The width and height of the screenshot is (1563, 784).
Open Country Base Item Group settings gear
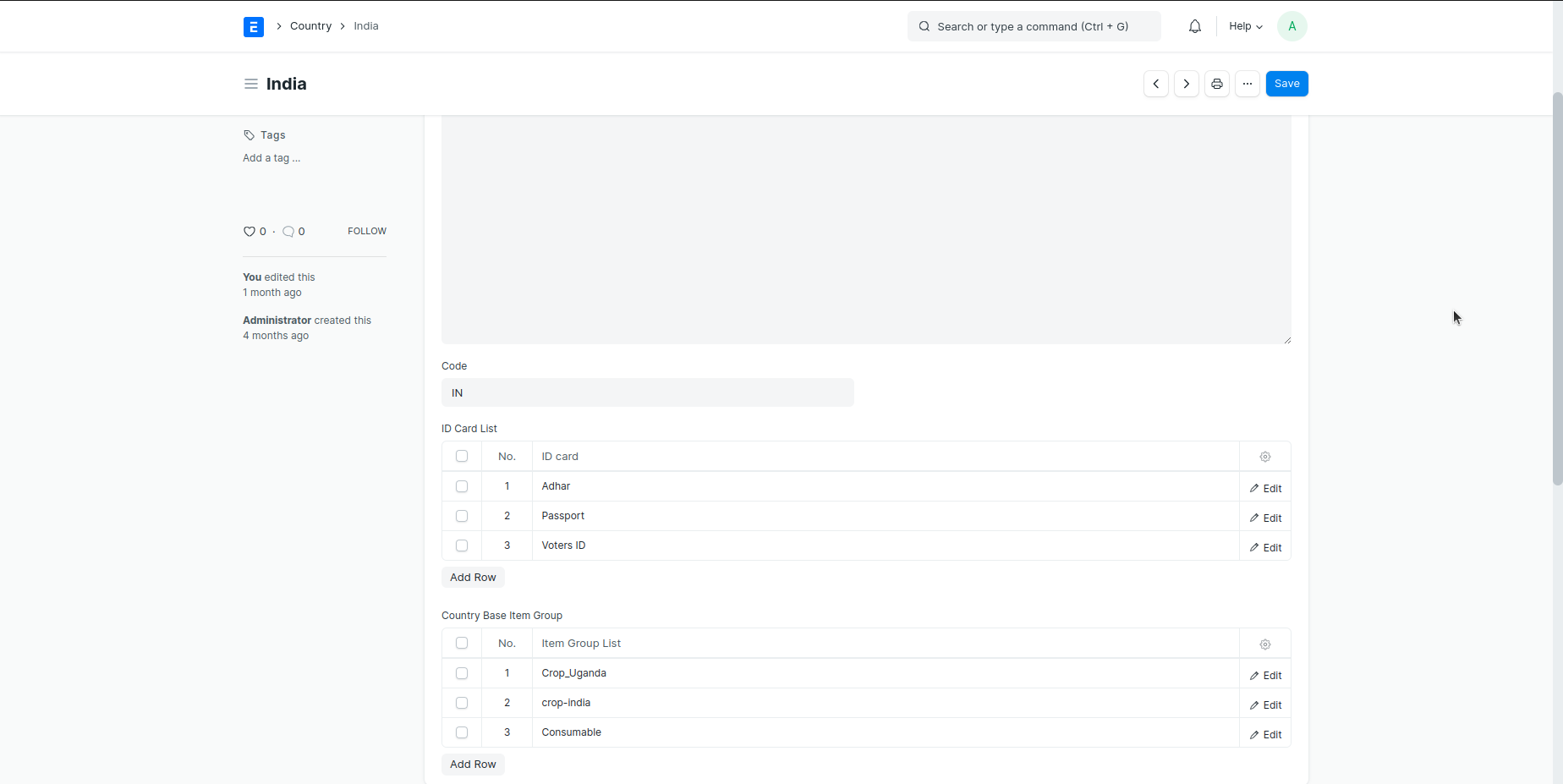click(x=1264, y=644)
